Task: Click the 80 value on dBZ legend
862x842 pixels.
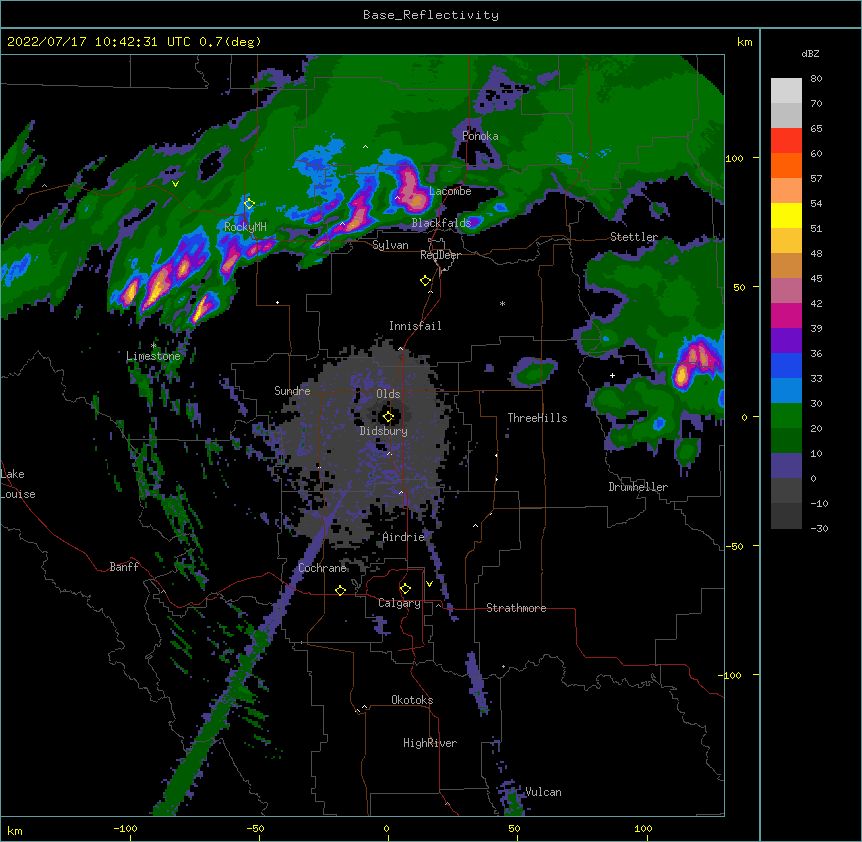Action: point(816,79)
